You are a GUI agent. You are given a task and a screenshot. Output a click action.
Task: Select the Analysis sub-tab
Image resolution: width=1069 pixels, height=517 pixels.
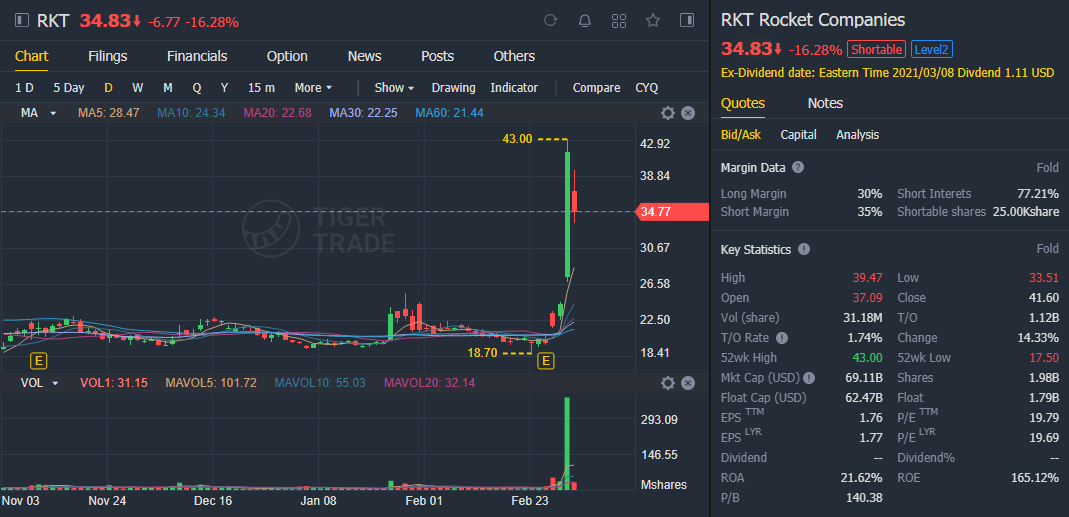(x=858, y=134)
